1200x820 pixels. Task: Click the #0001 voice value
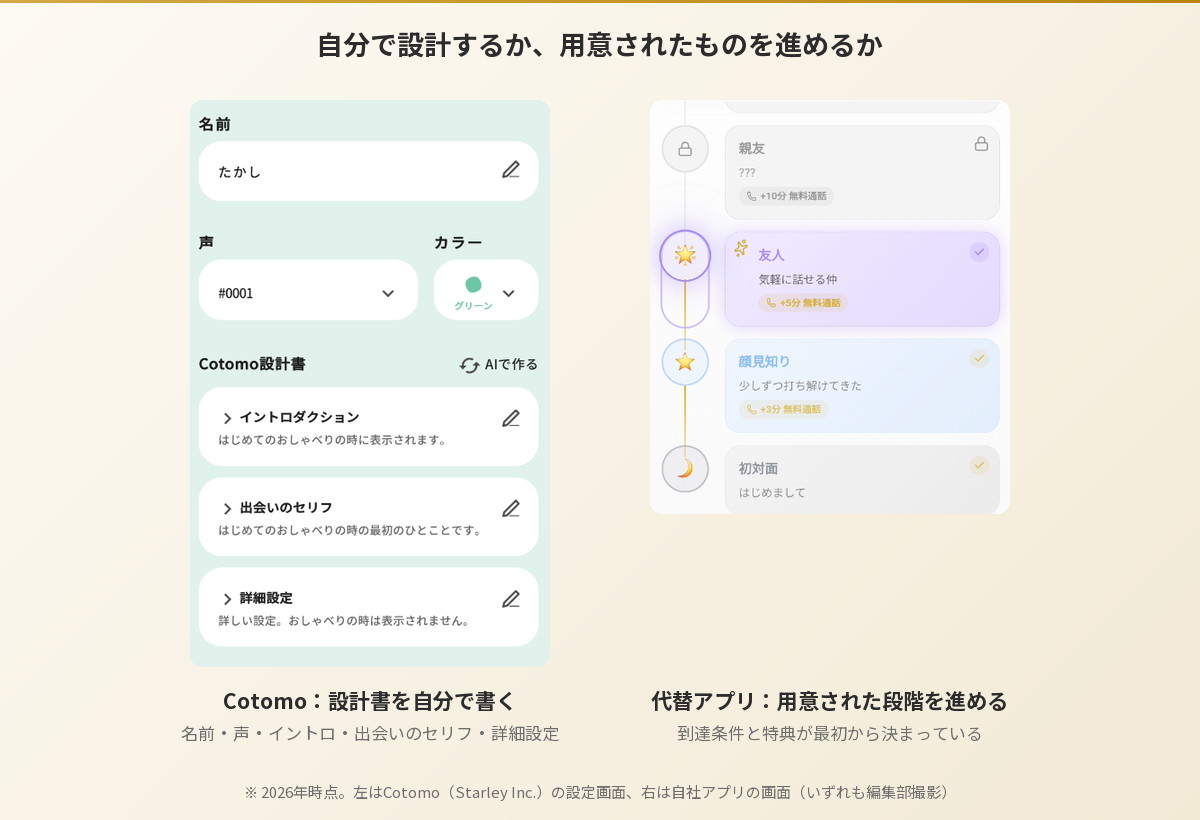(x=236, y=293)
